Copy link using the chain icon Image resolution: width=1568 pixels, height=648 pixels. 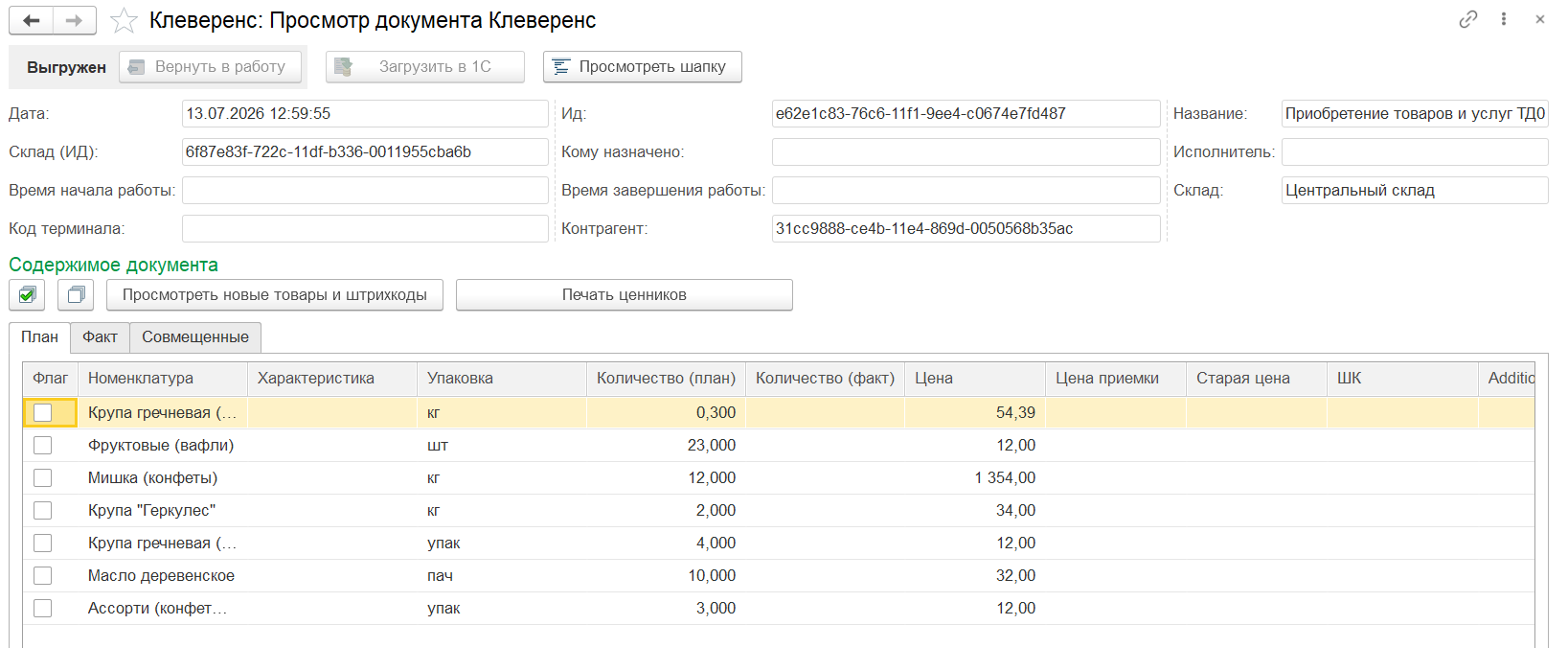[x=1468, y=19]
